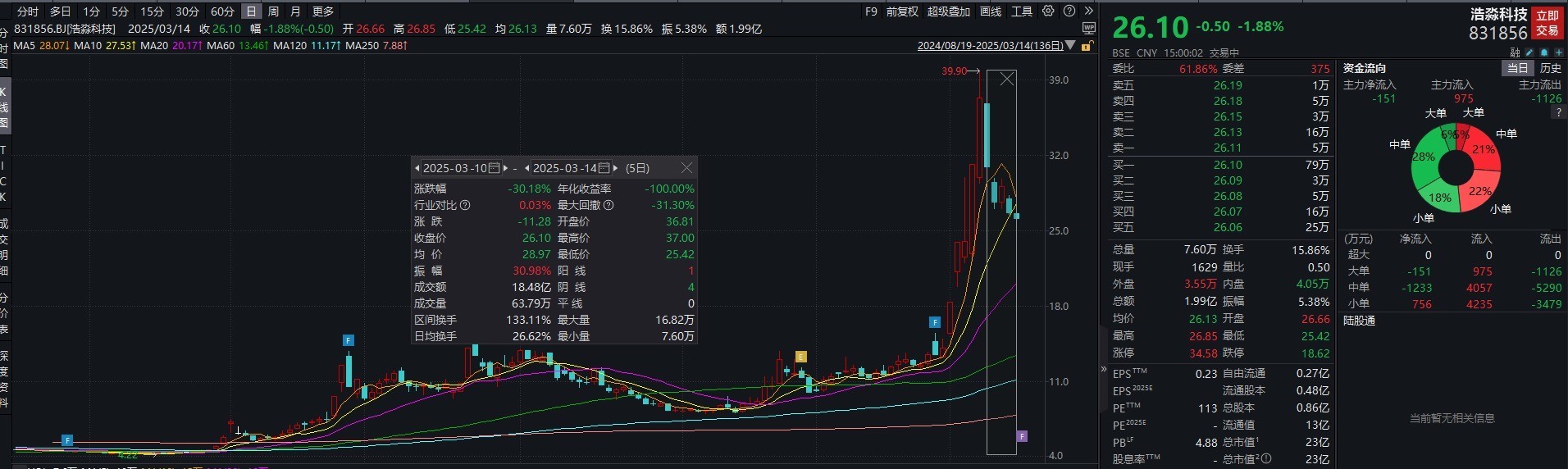Click the 陆股通 section header
Viewport: 1568px width, 469px height.
pyautogui.click(x=1359, y=321)
